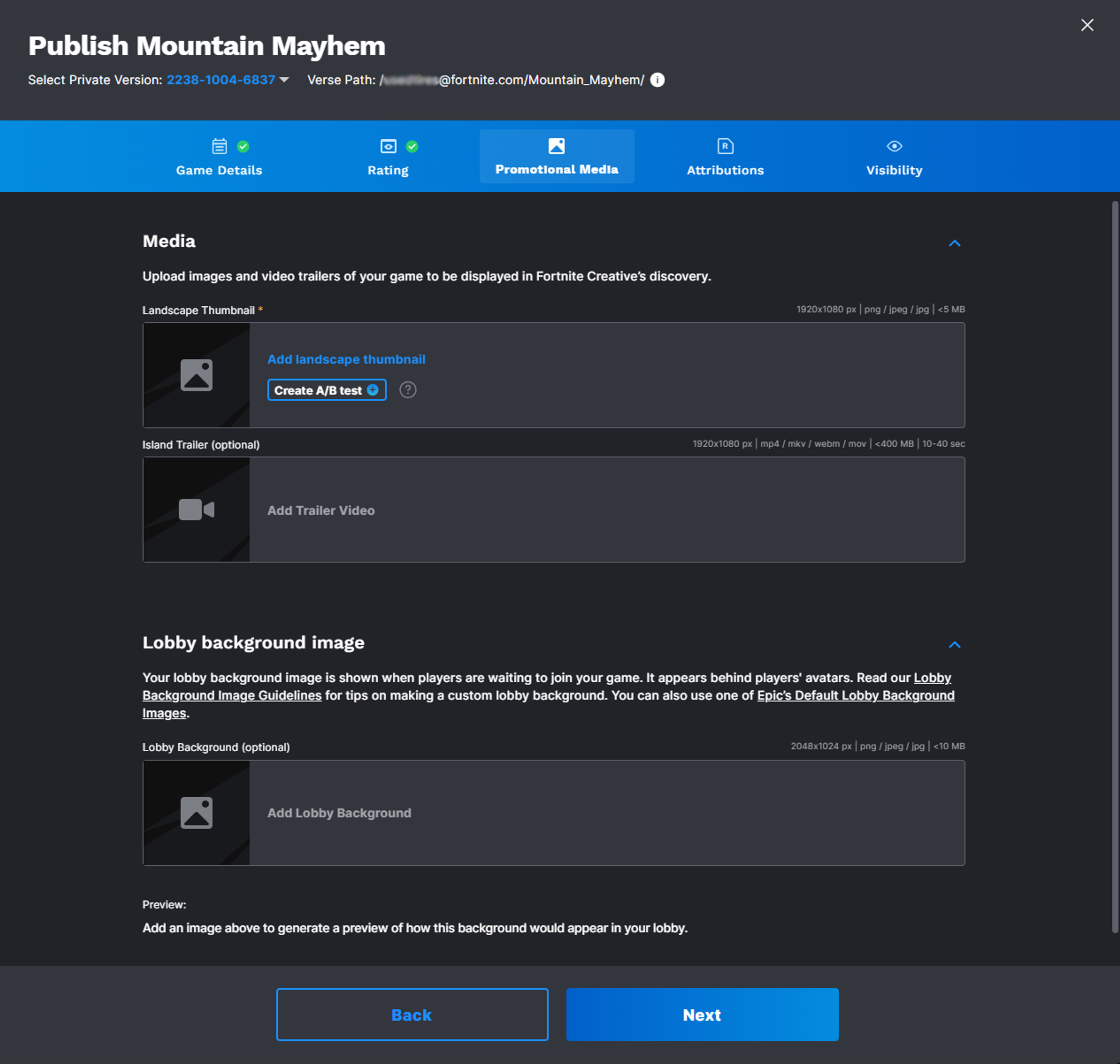Open Epic's Default Lobby Background Images link
1120x1064 pixels.
click(x=856, y=695)
